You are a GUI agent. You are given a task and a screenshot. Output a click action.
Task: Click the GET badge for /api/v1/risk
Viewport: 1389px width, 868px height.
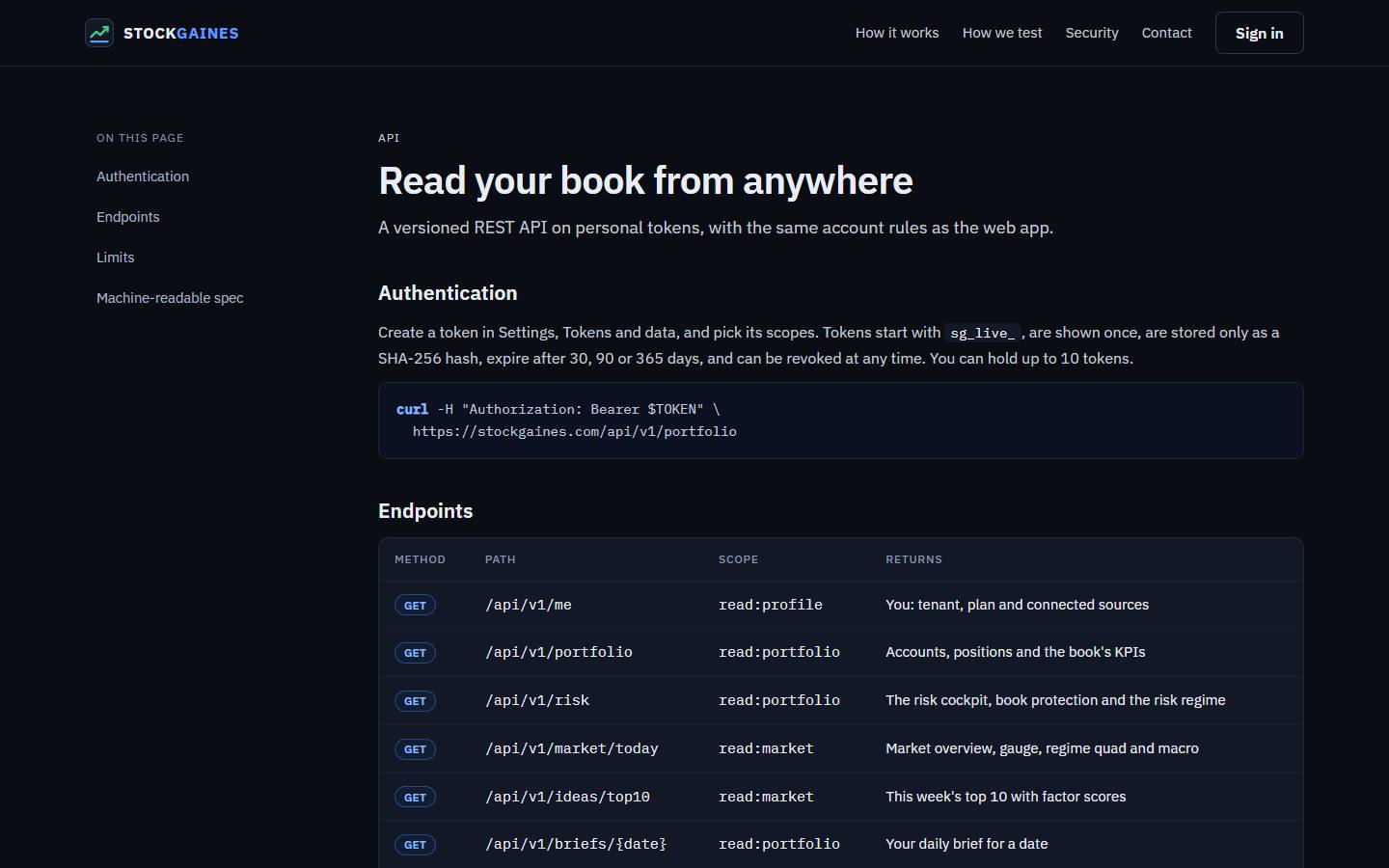pyautogui.click(x=415, y=701)
